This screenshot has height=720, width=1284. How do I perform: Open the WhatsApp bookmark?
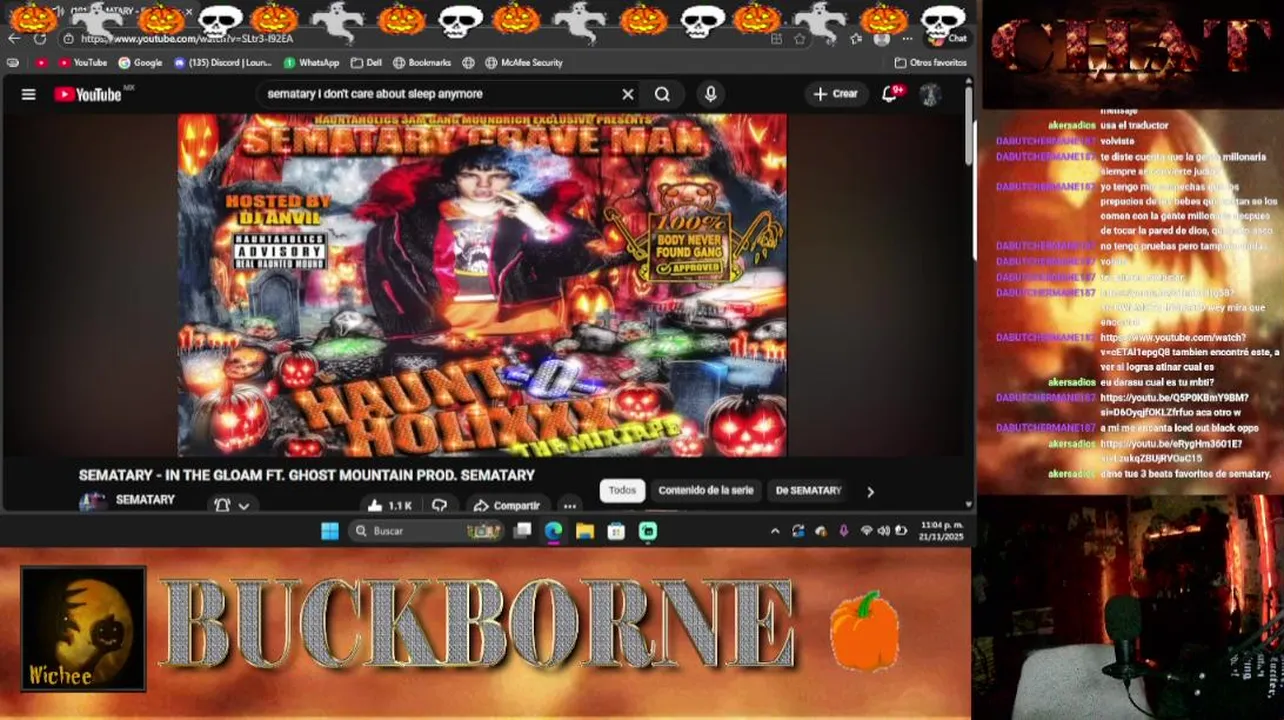[311, 62]
